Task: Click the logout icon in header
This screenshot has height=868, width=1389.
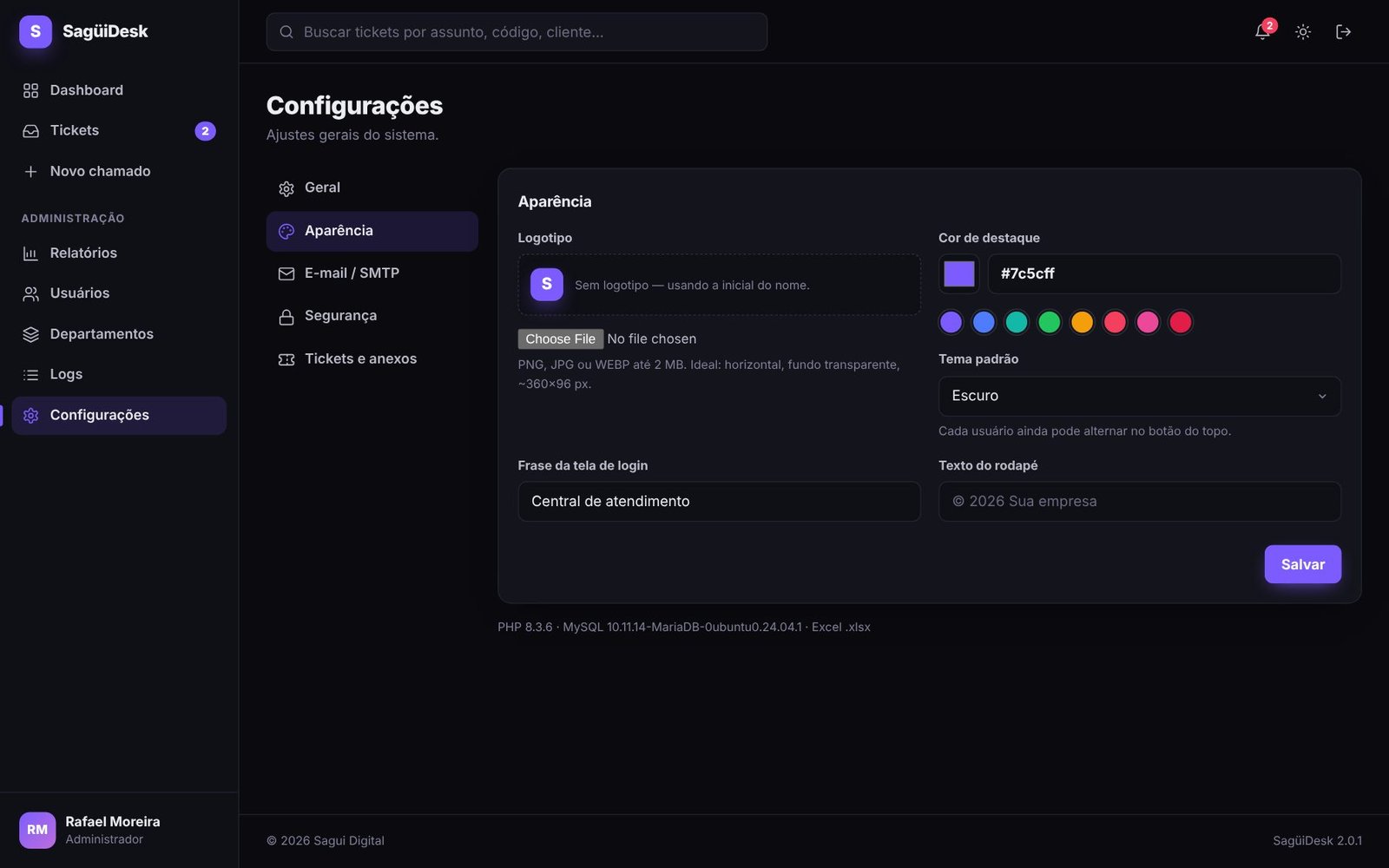Action: [1343, 32]
